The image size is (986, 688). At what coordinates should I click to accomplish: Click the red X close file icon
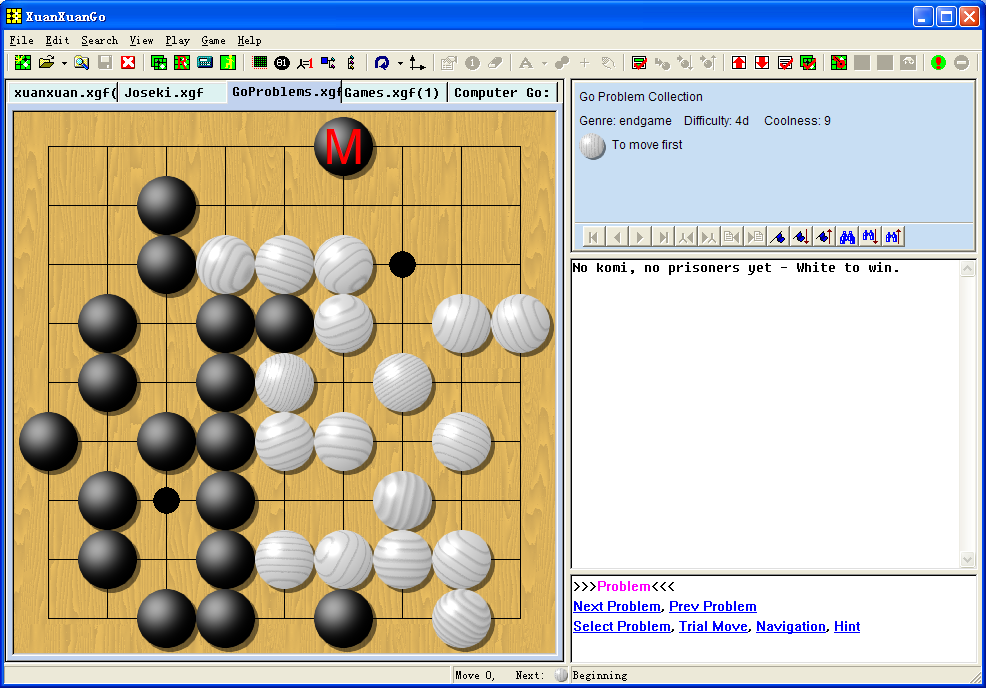128,63
